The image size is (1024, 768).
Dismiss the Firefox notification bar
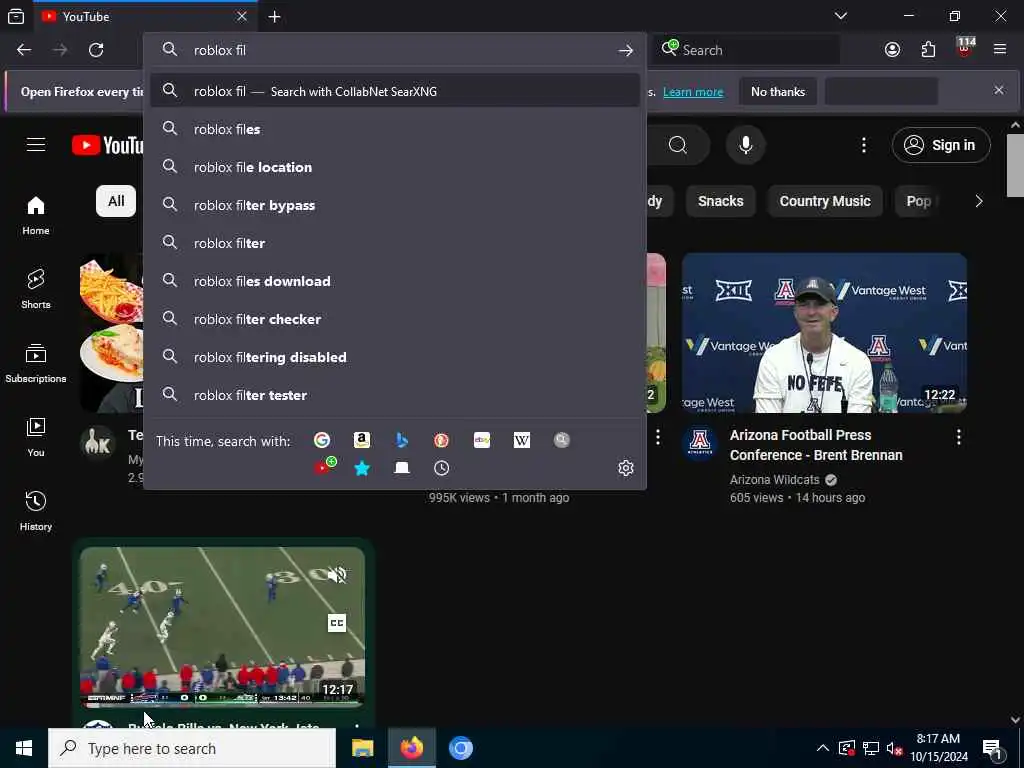coord(999,90)
